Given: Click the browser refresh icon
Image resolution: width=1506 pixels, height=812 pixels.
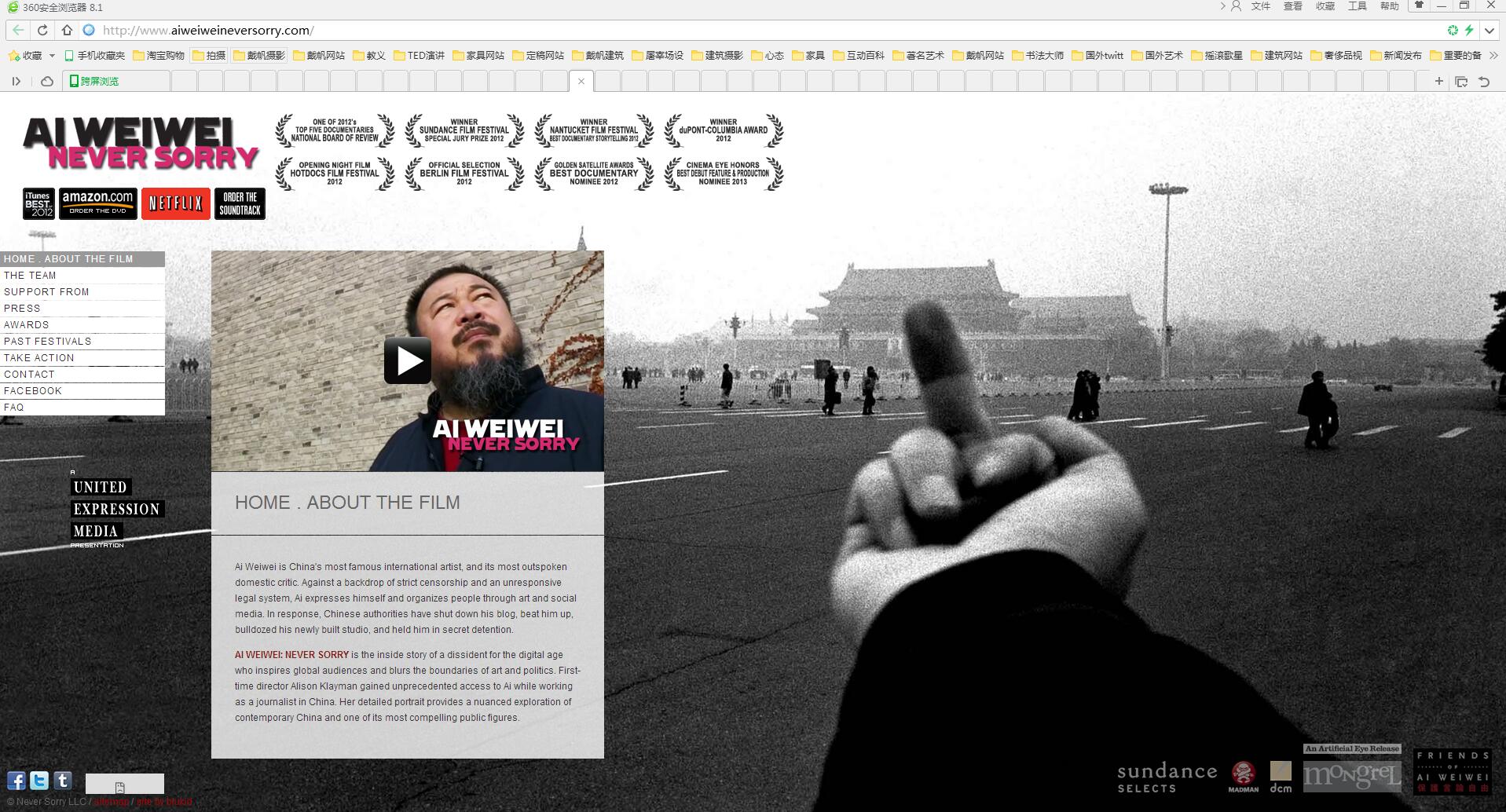Looking at the screenshot, I should (42, 31).
